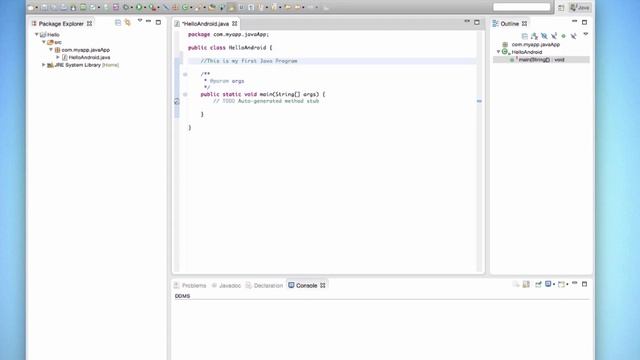The image size is (640, 360).
Task: Open the Open Perspective button
Action: (x=561, y=7)
